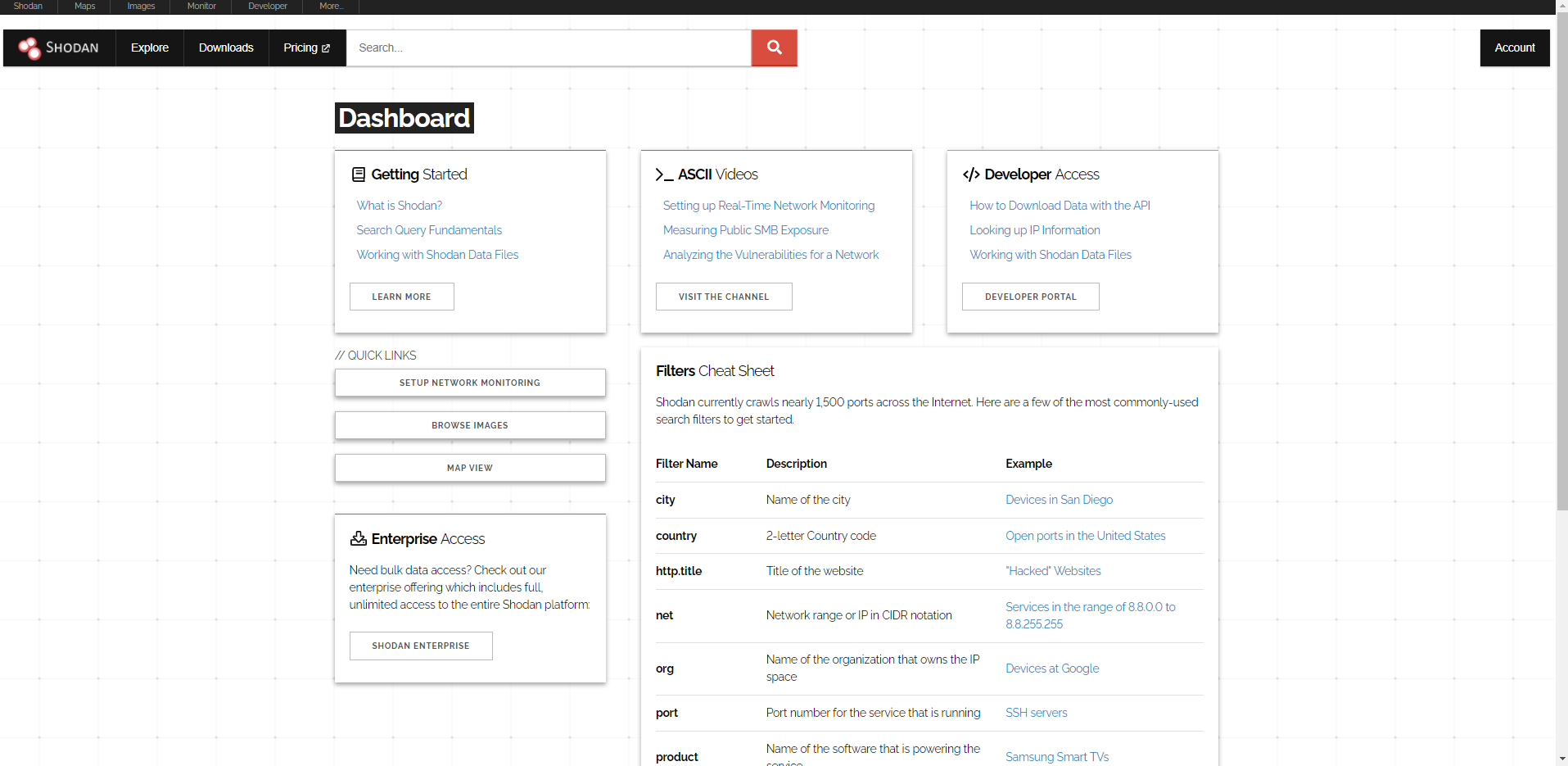Click the Shodan logo icon
Screen dimensions: 1568x766
[29, 48]
